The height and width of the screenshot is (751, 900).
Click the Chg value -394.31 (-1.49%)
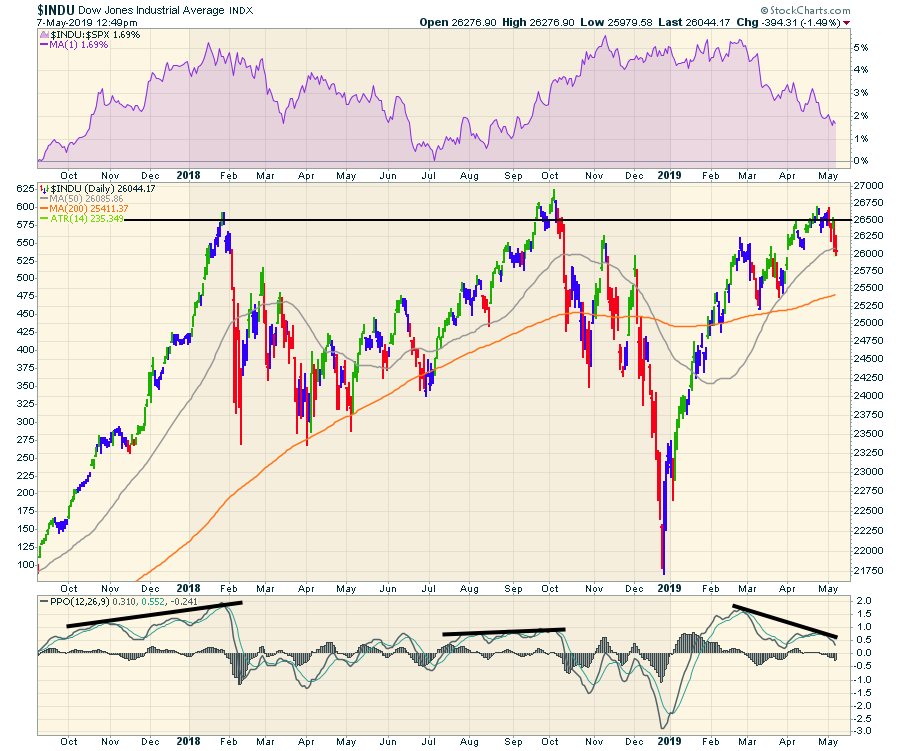click(x=800, y=22)
